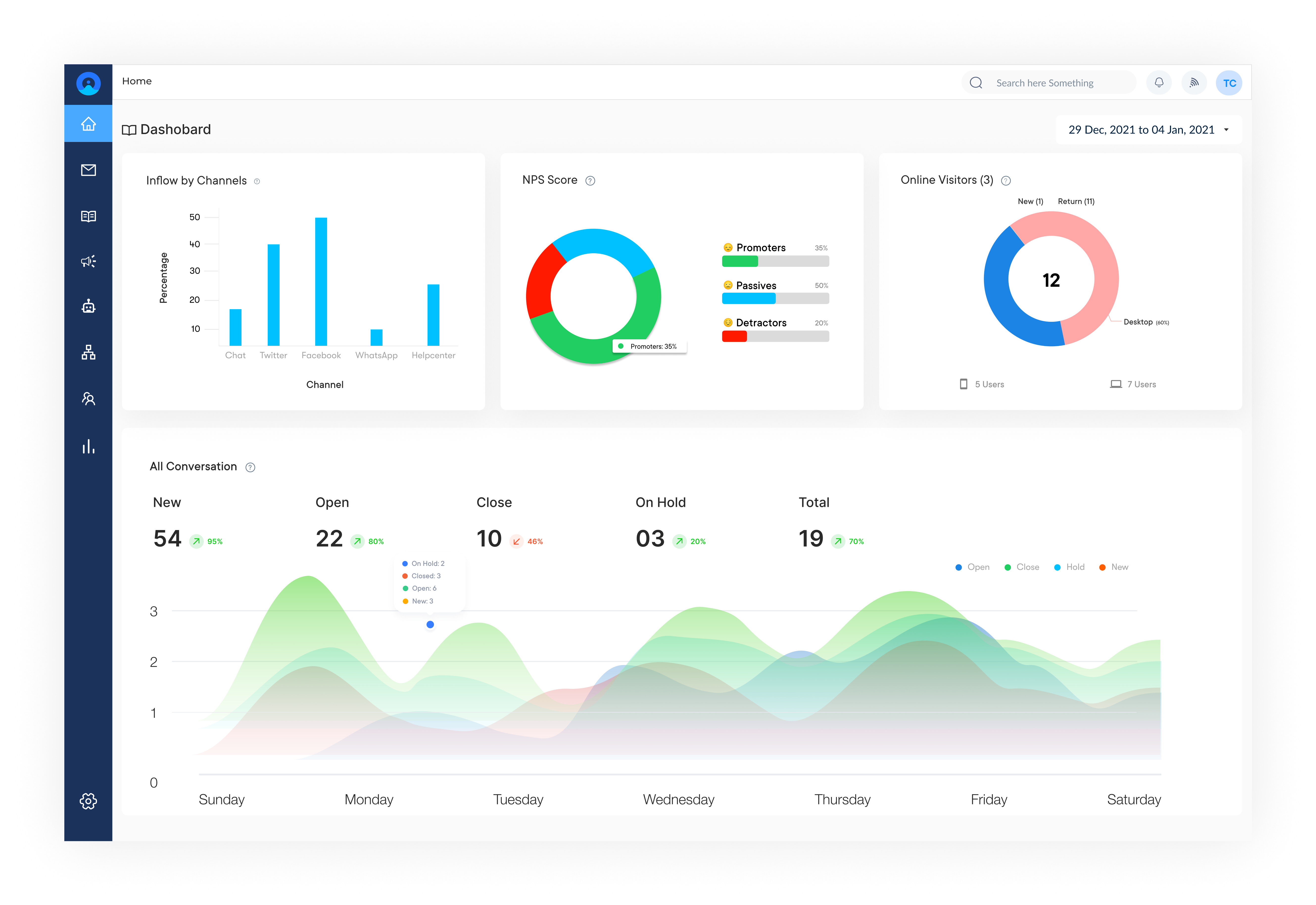Toggle Close series in chart legend
Viewport: 1316px width, 905px height.
(x=1022, y=567)
